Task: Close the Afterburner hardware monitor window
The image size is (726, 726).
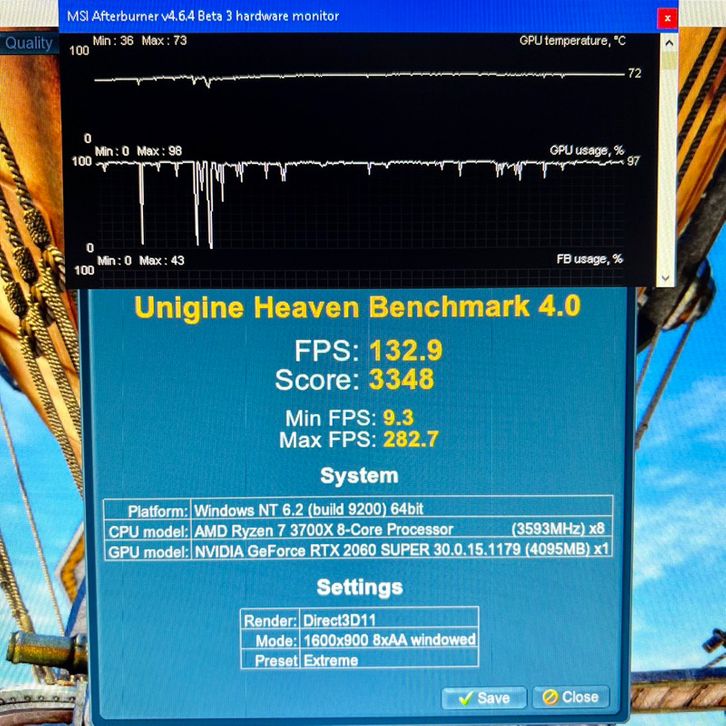Action: [x=667, y=17]
